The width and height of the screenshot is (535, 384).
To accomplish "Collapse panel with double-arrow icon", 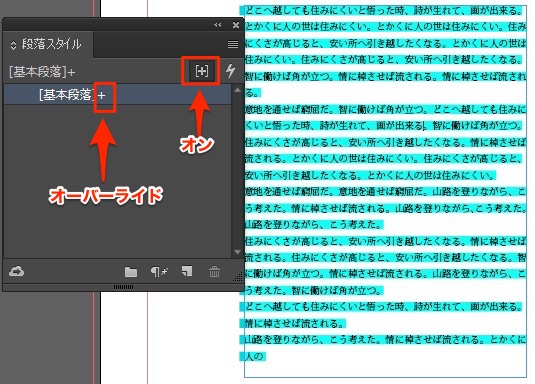I will coord(218,25).
